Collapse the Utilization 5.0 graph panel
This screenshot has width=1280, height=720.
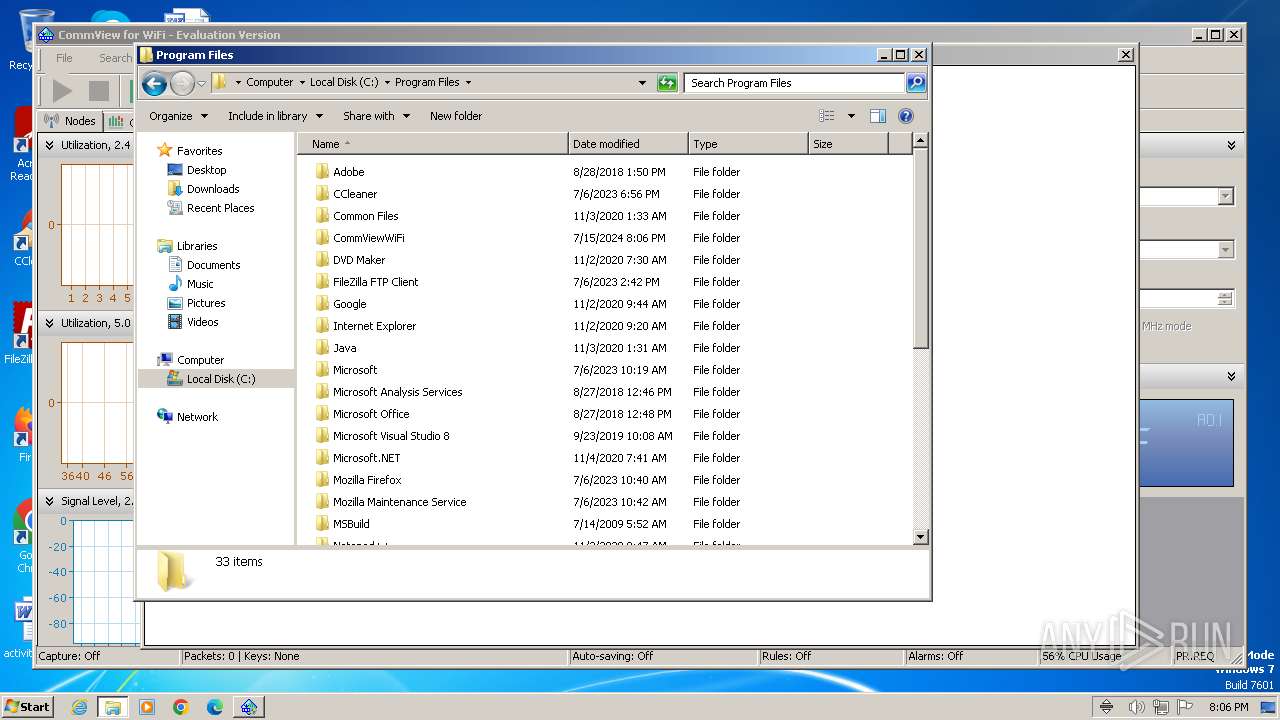(x=49, y=323)
